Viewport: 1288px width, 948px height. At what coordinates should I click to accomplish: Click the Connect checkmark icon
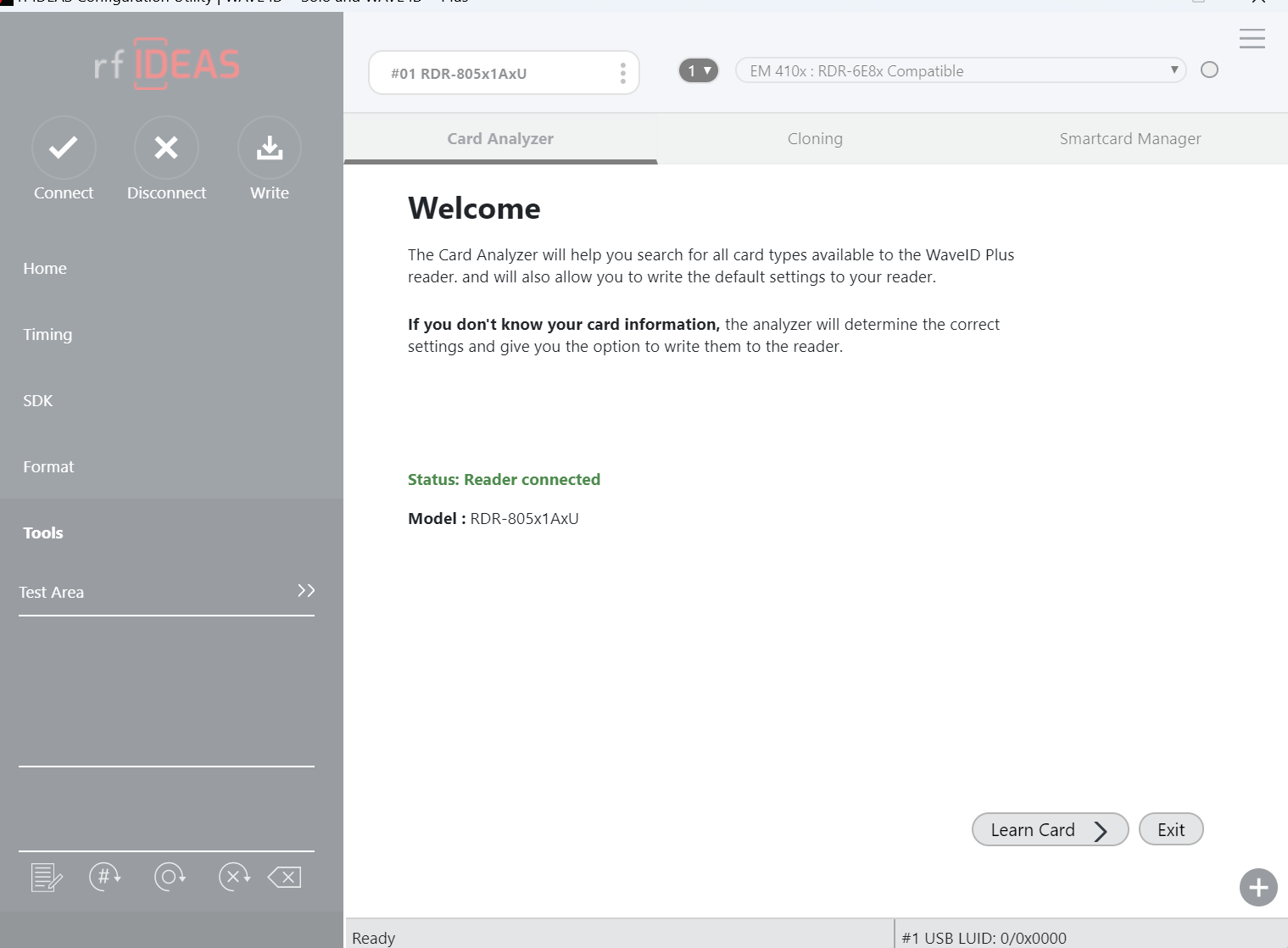coord(64,148)
